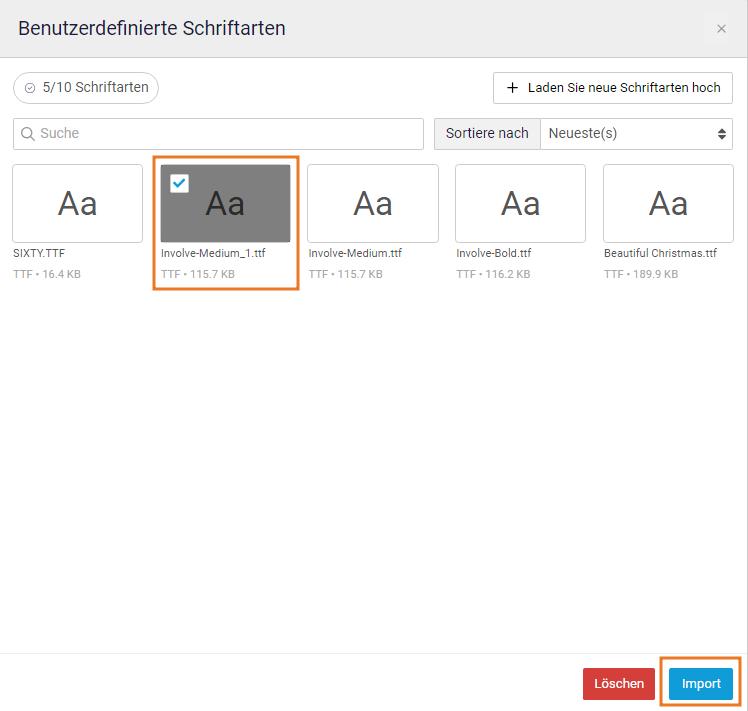Uncheck the Involve-Medium_1.ttf checkbox

pos(179,183)
